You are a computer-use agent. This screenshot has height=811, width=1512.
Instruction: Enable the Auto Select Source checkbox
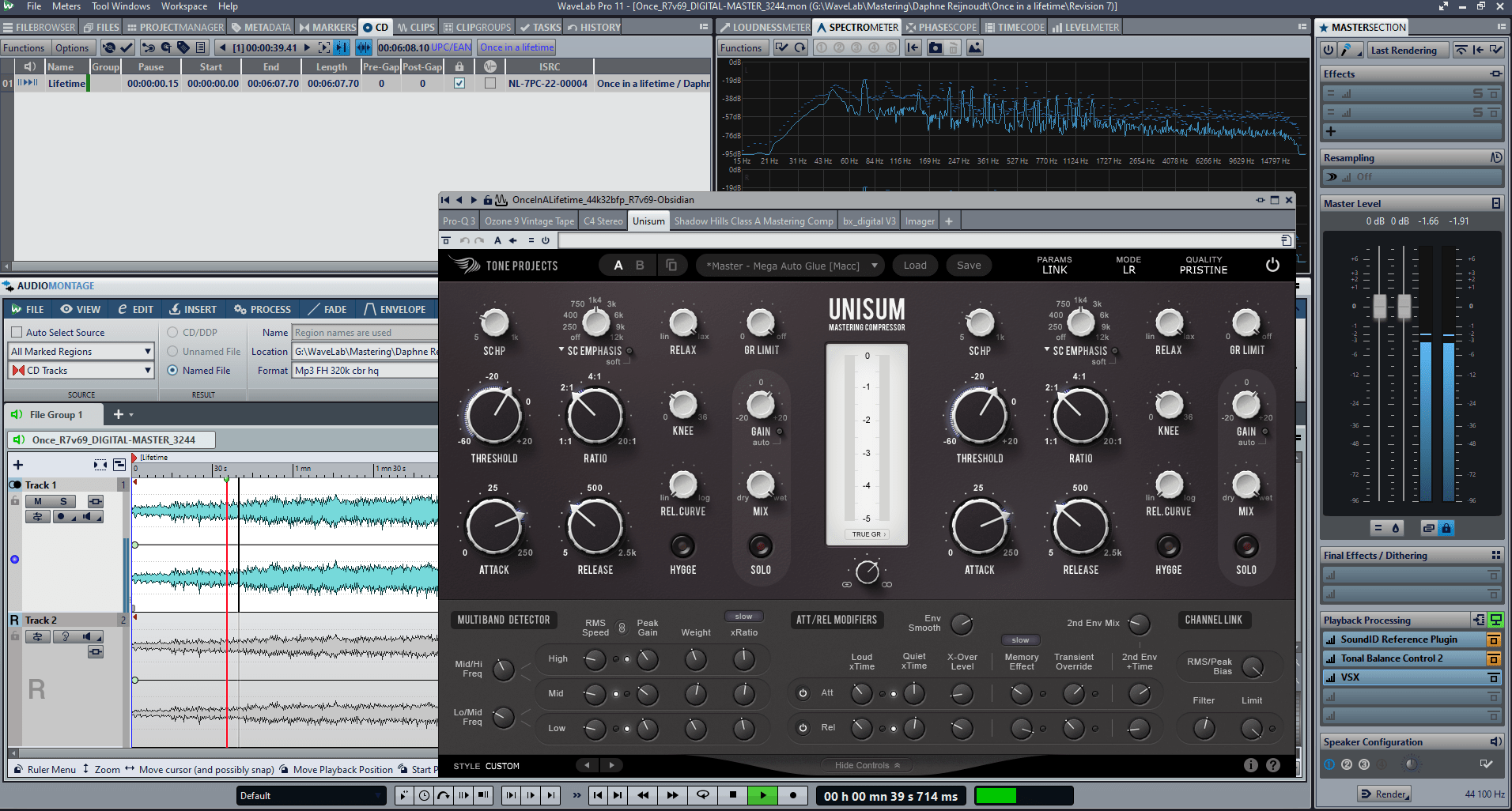pos(17,333)
